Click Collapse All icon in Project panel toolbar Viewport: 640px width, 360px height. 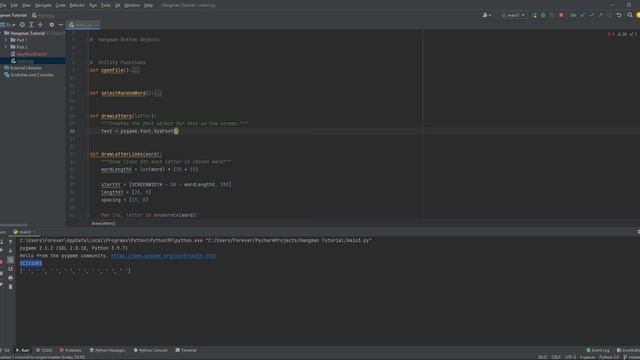(40, 25)
